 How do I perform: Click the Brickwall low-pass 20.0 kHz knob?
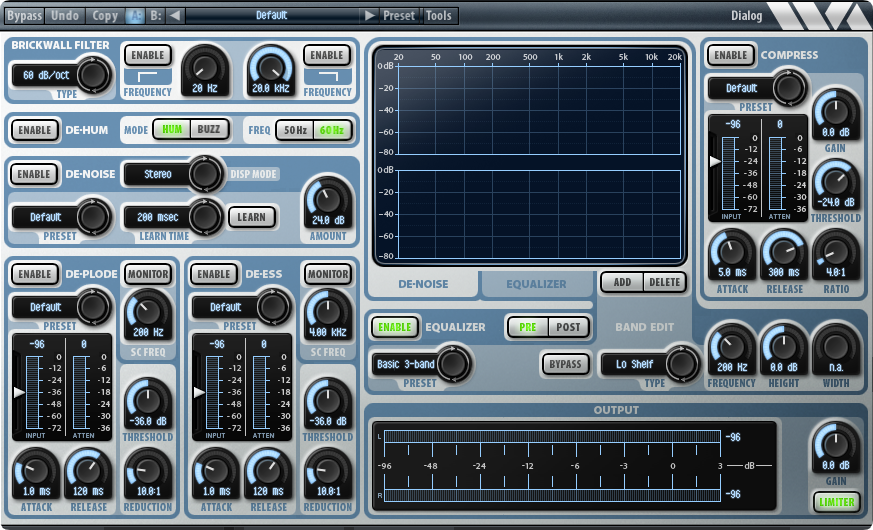tap(271, 67)
